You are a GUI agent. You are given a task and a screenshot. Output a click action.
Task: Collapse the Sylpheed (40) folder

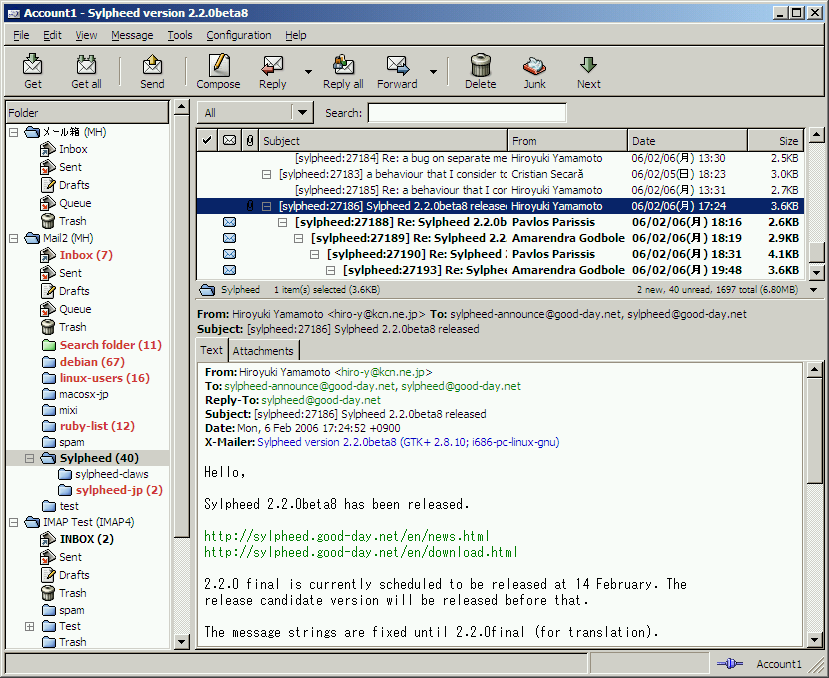pos(30,459)
